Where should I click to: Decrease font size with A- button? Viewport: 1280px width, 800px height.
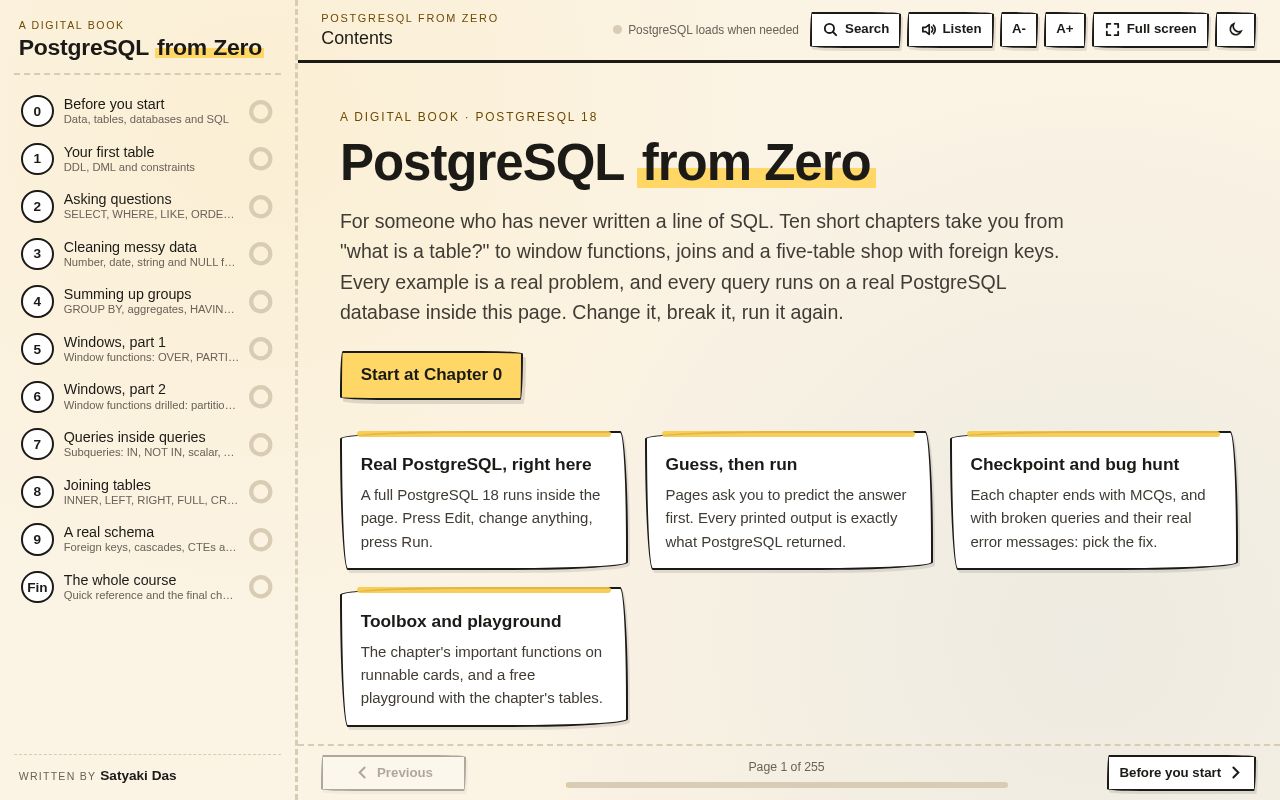point(1019,30)
